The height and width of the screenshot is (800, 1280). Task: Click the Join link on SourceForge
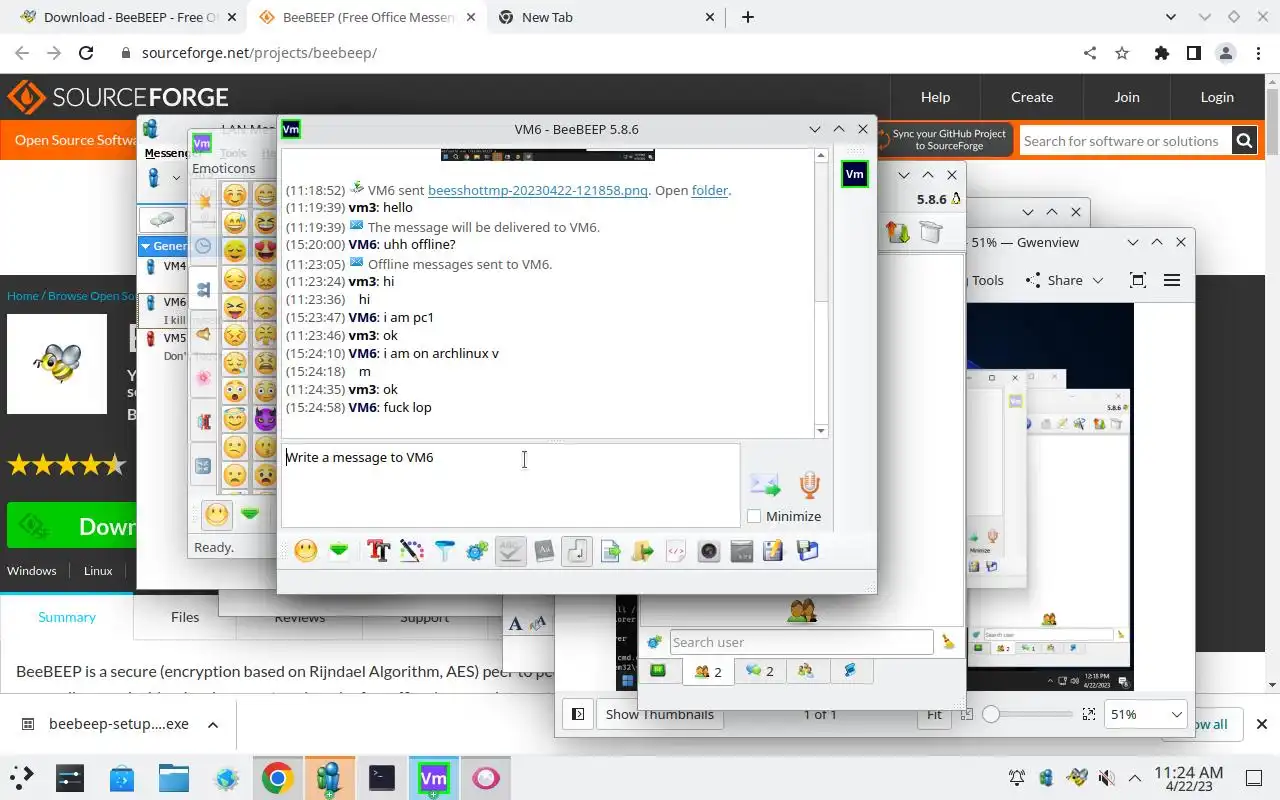(x=1127, y=97)
